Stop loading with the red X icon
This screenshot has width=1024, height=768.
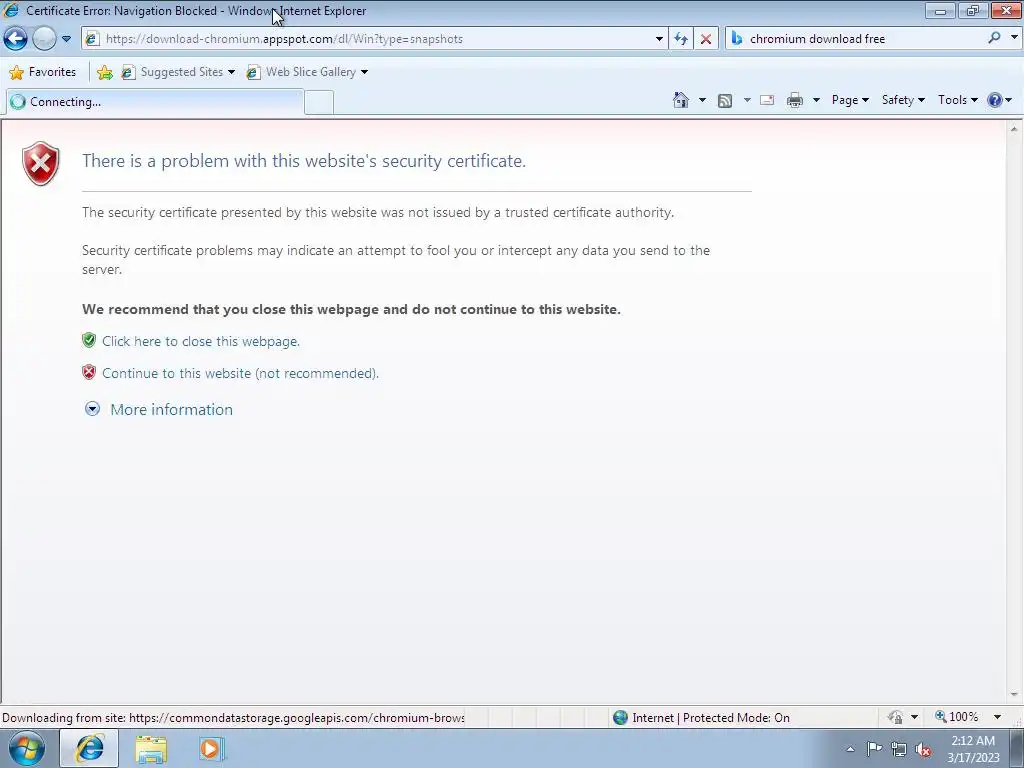point(706,39)
